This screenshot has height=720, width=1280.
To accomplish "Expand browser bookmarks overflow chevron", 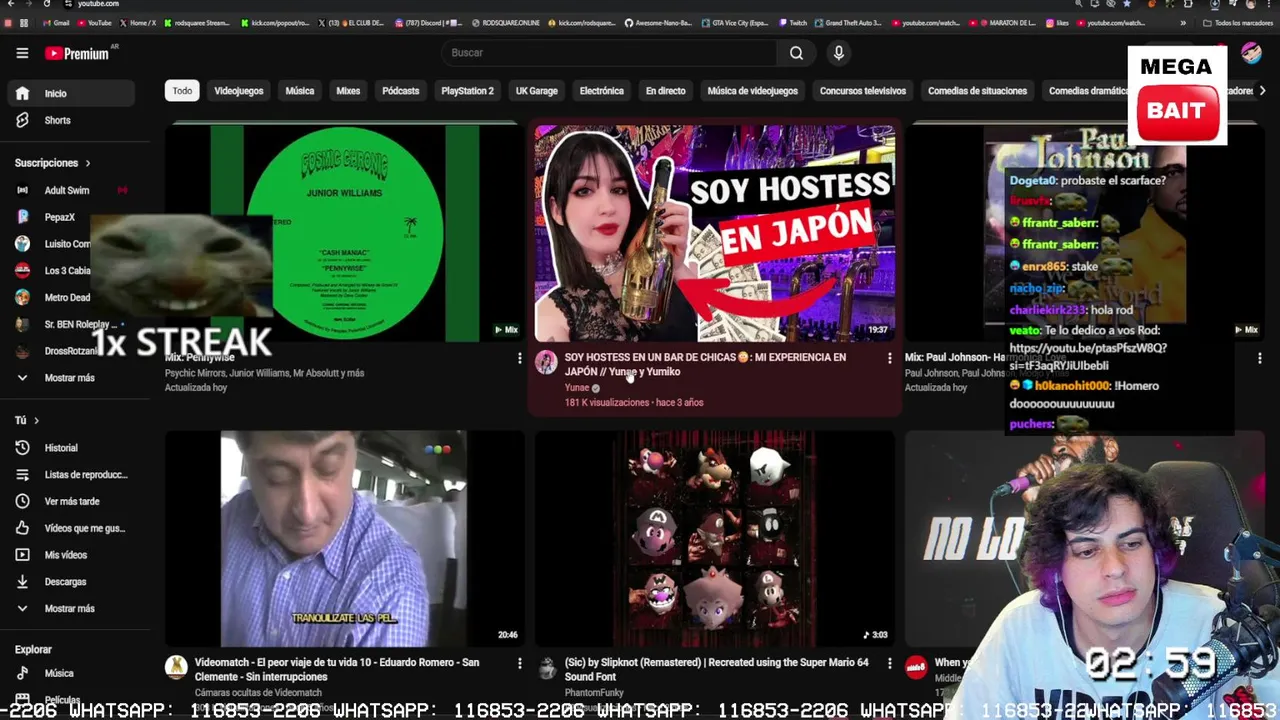I will 1184,23.
